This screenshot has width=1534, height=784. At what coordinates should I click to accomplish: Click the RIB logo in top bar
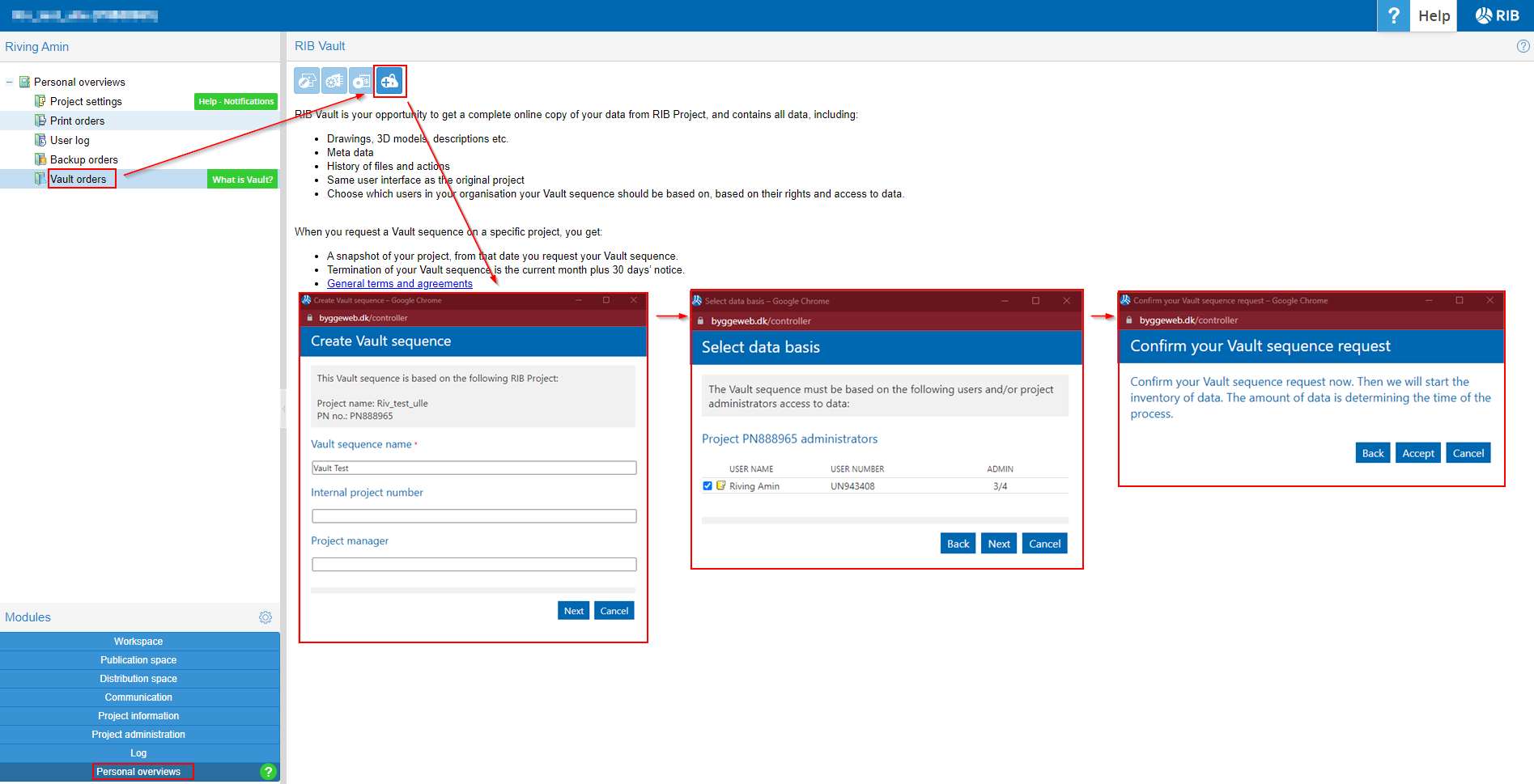pos(1496,16)
